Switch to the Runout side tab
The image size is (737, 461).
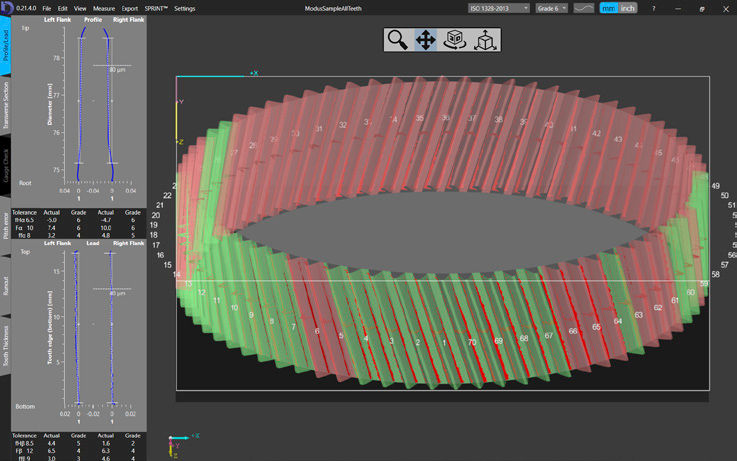5,286
